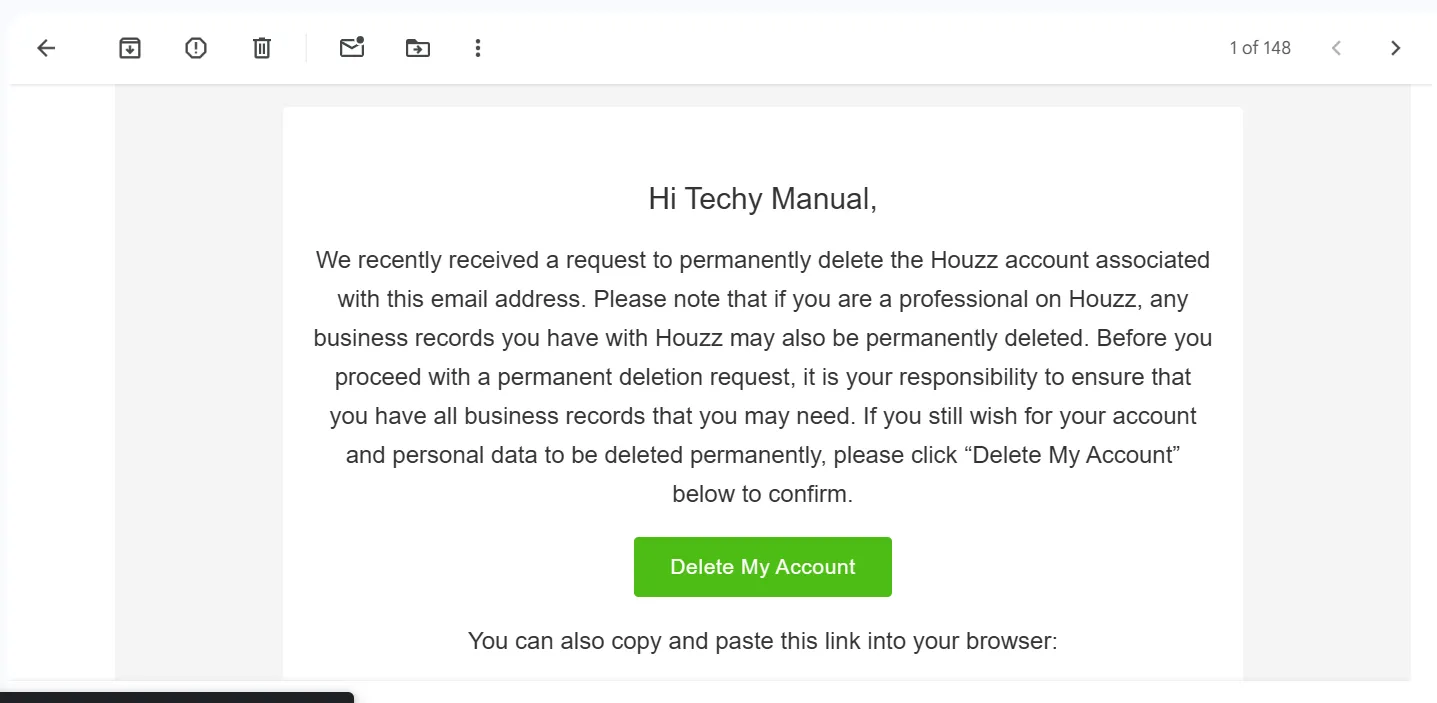The image size is (1437, 703).
Task: Move the email to another folder
Action: (417, 47)
